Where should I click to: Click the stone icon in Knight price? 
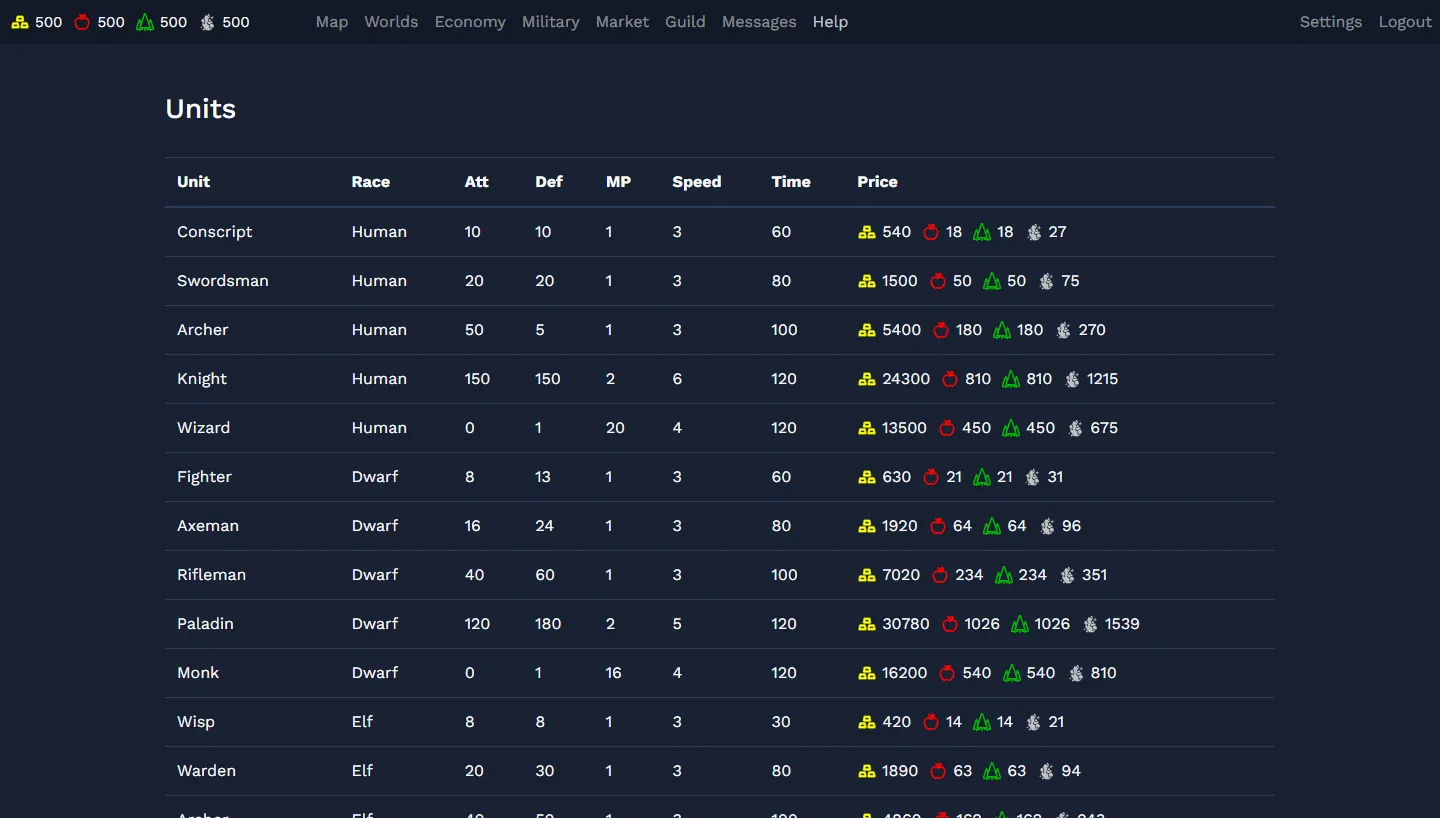click(x=1073, y=379)
